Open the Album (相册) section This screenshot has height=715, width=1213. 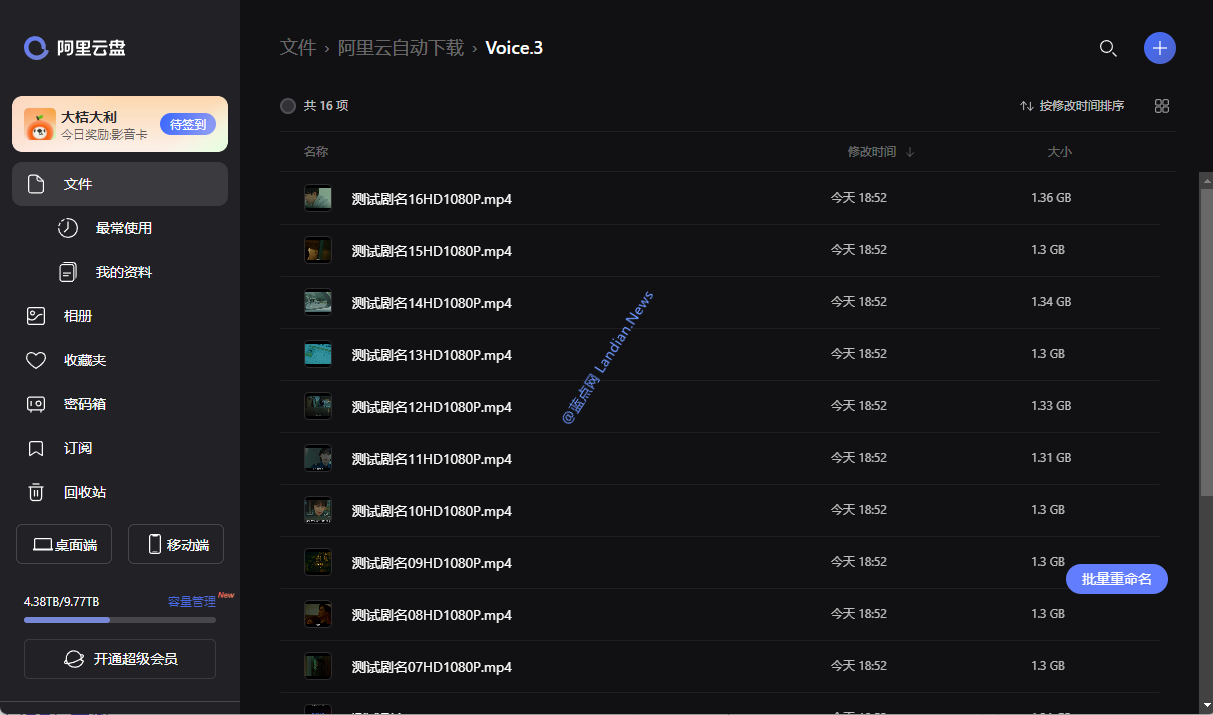(78, 316)
